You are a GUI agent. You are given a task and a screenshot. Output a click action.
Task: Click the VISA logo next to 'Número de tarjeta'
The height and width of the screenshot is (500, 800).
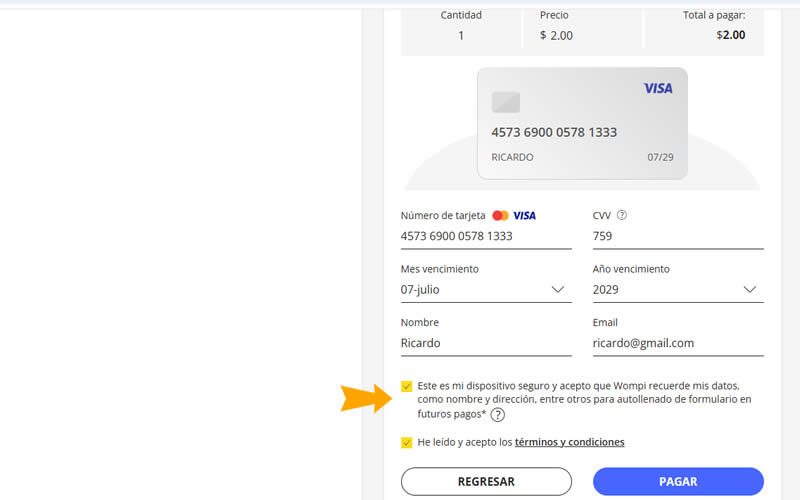(x=524, y=215)
